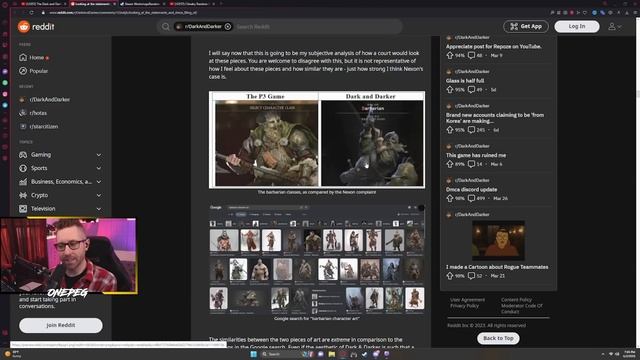The height and width of the screenshot is (360, 640).
Task: Open Popular in the left sidebar
Action: 38,71
